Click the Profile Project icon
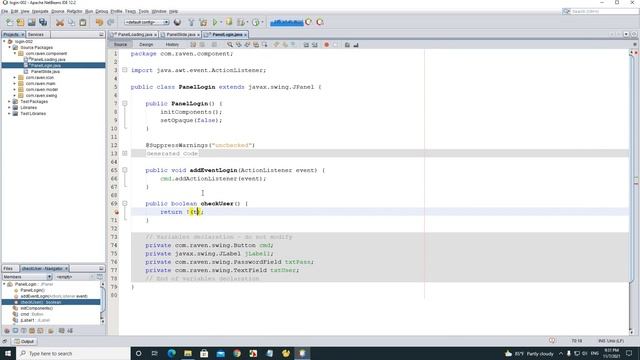Screen dimensions: 640x360 point(256,22)
